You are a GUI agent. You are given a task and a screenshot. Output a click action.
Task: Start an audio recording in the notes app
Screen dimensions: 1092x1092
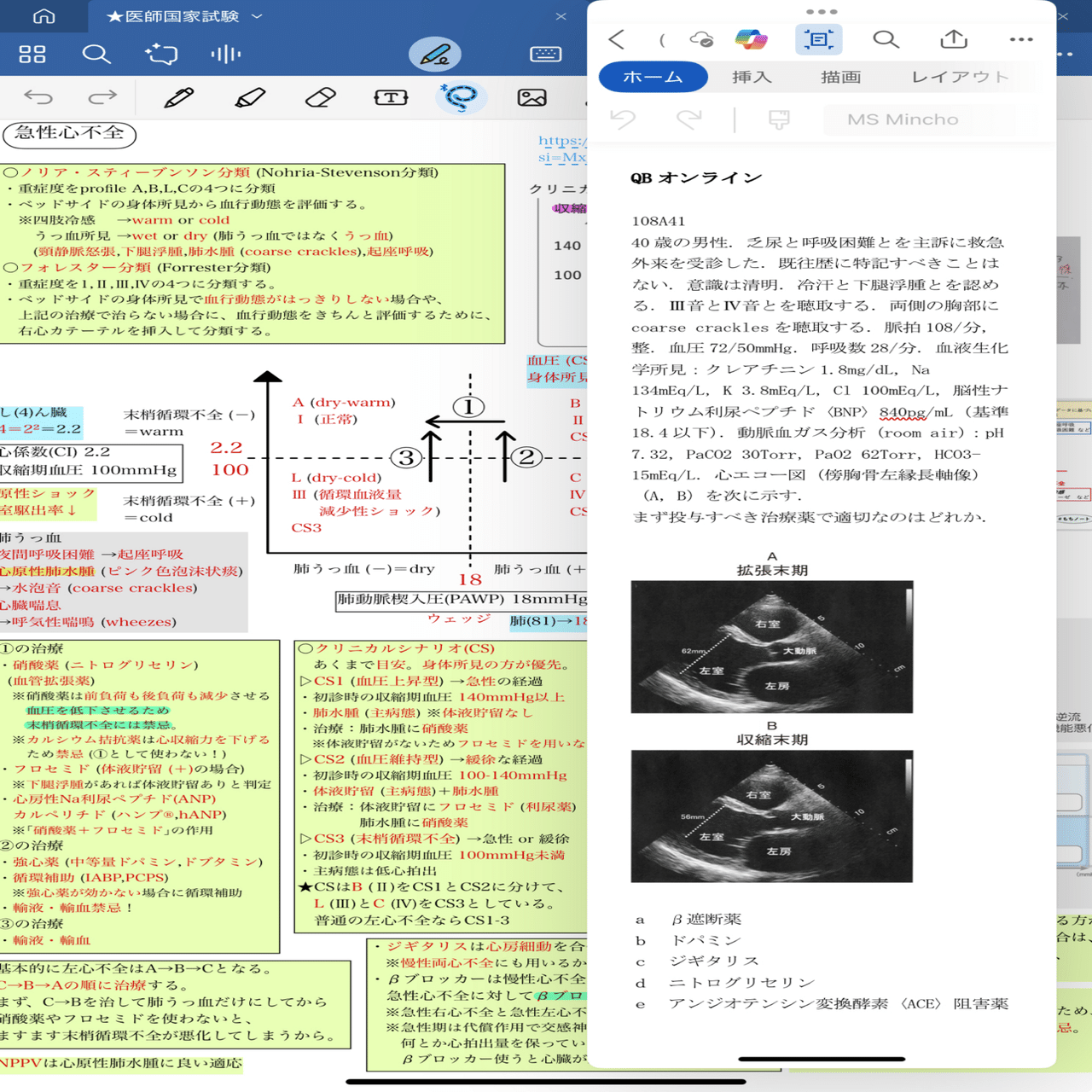(224, 54)
